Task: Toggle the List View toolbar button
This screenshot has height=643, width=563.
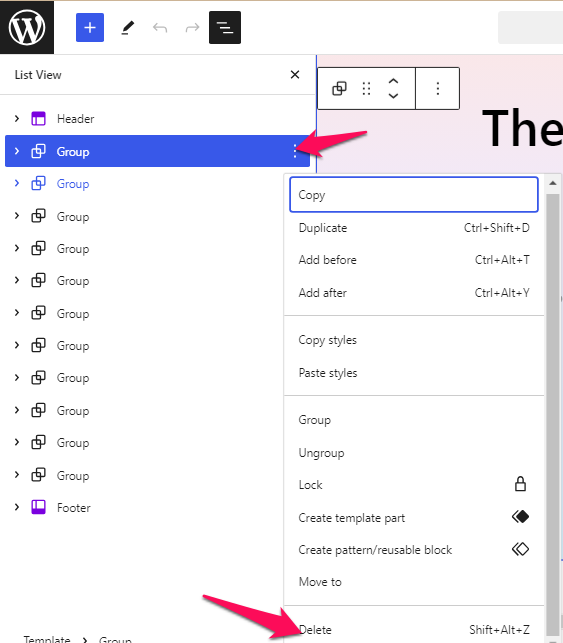Action: (225, 27)
